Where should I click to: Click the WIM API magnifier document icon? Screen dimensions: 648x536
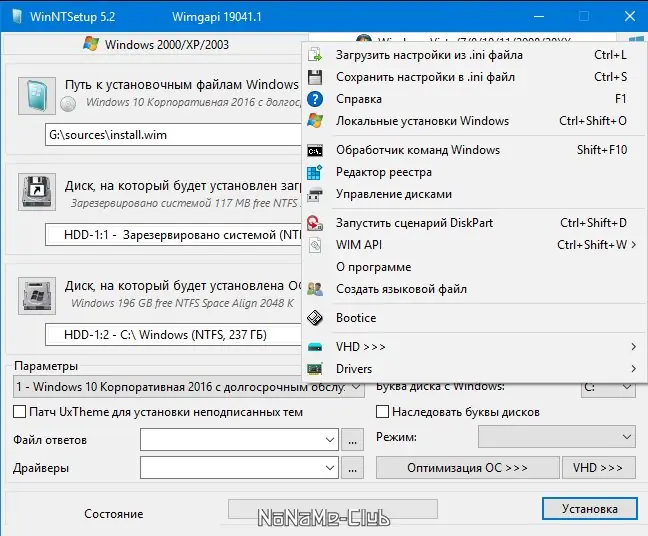[x=315, y=245]
